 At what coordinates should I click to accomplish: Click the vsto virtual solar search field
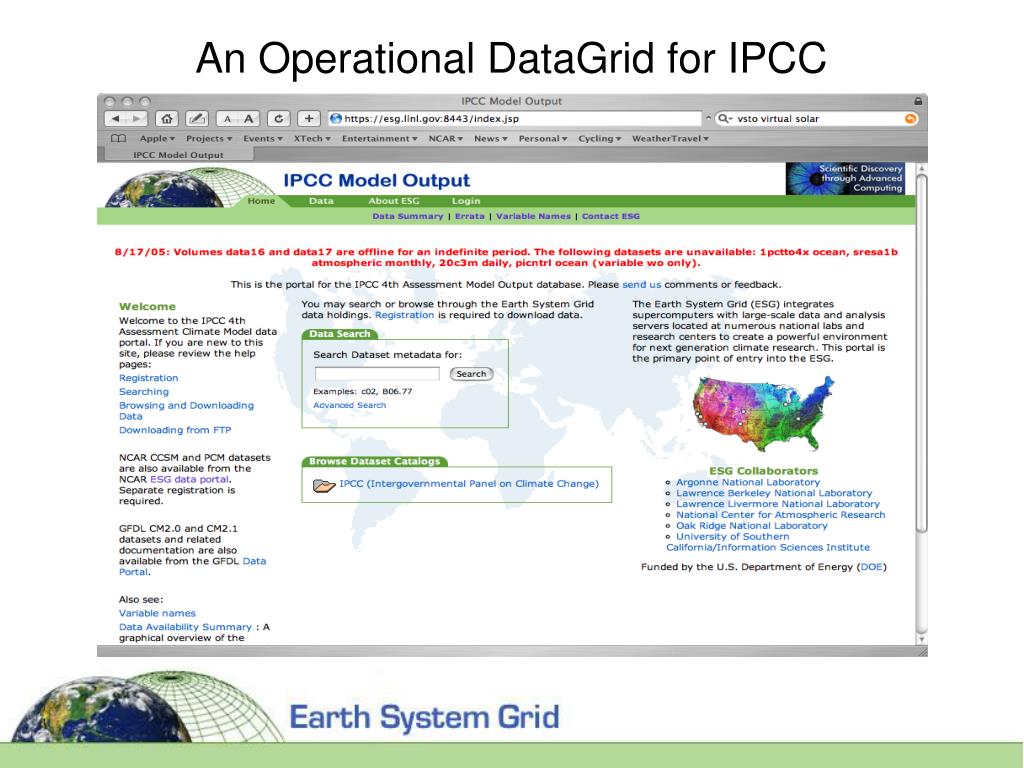818,119
